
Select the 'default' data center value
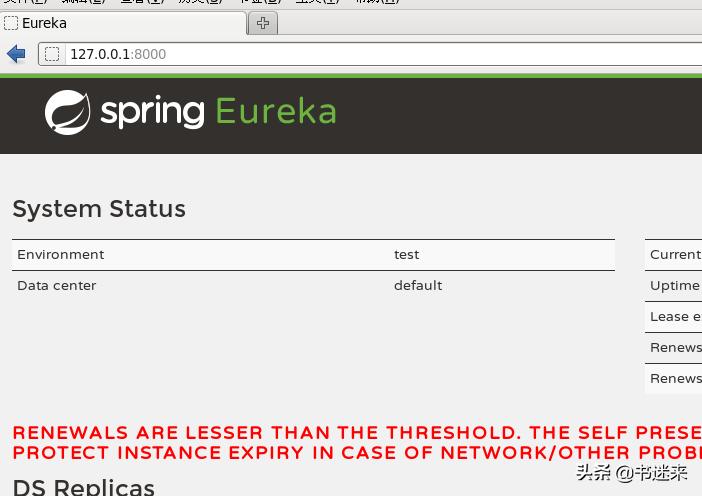coord(418,286)
